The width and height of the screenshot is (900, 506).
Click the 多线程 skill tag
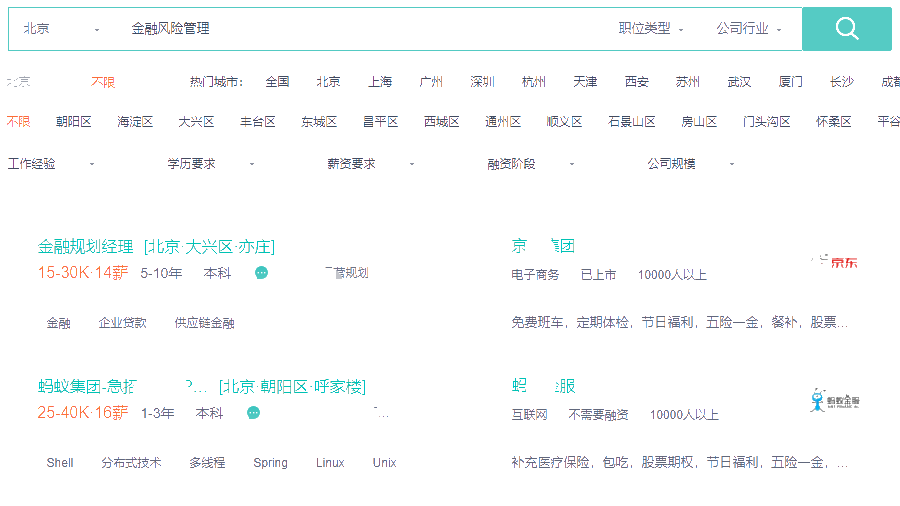point(207,463)
